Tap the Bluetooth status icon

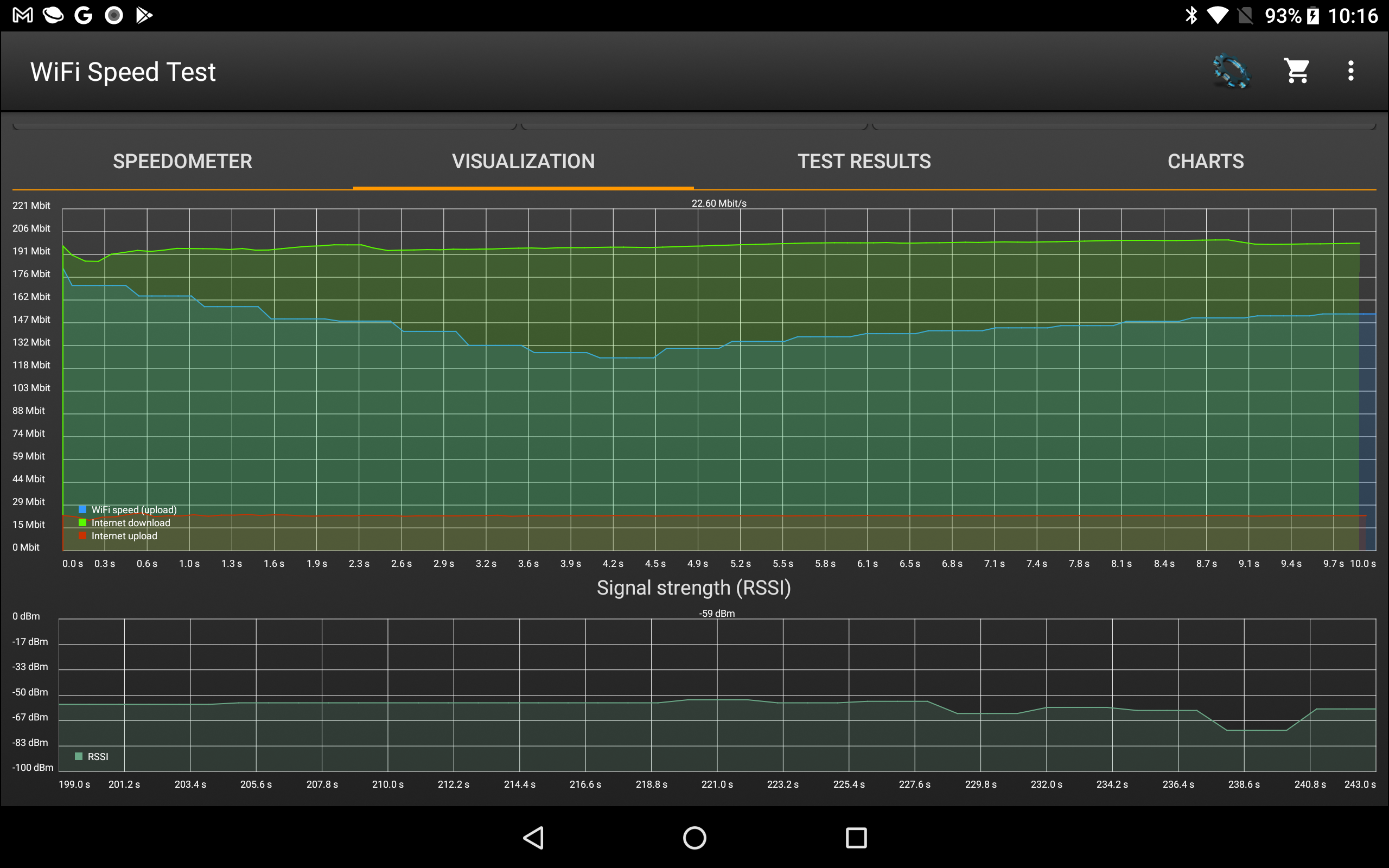1191,16
